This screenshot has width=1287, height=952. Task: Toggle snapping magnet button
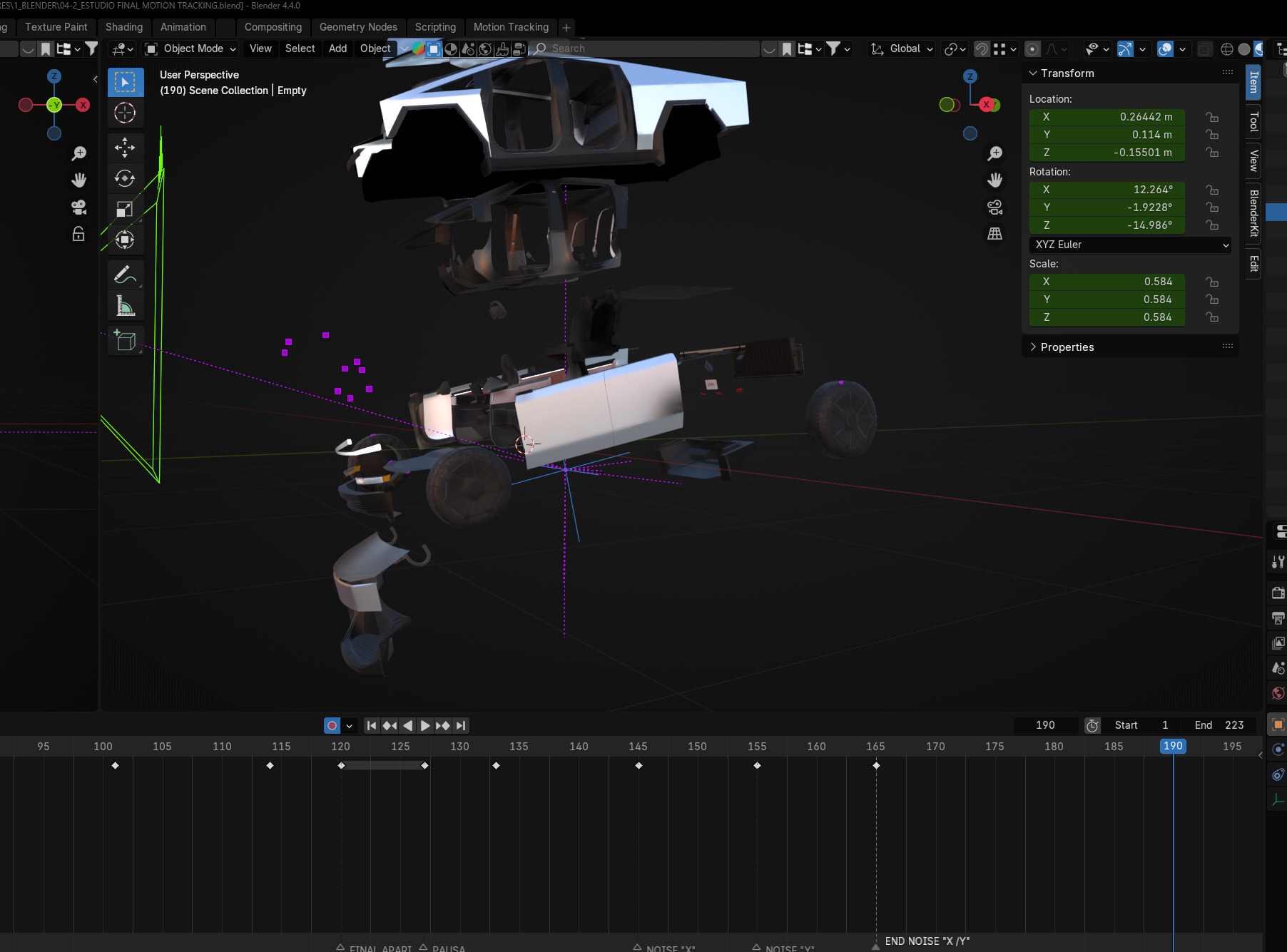point(982,48)
